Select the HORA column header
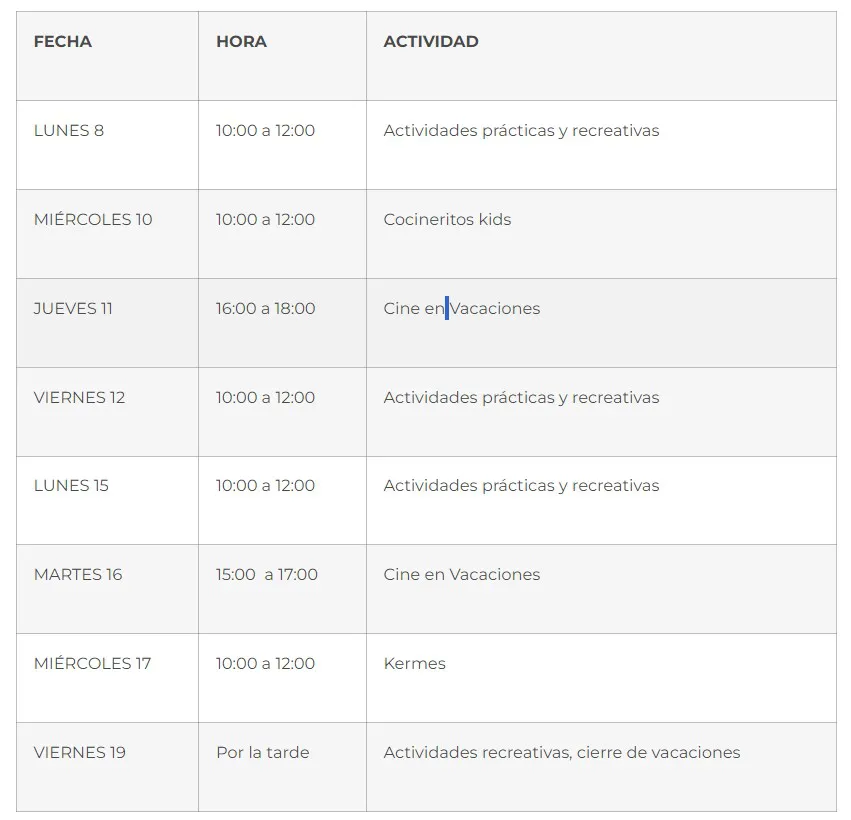The image size is (851, 820). [x=241, y=42]
